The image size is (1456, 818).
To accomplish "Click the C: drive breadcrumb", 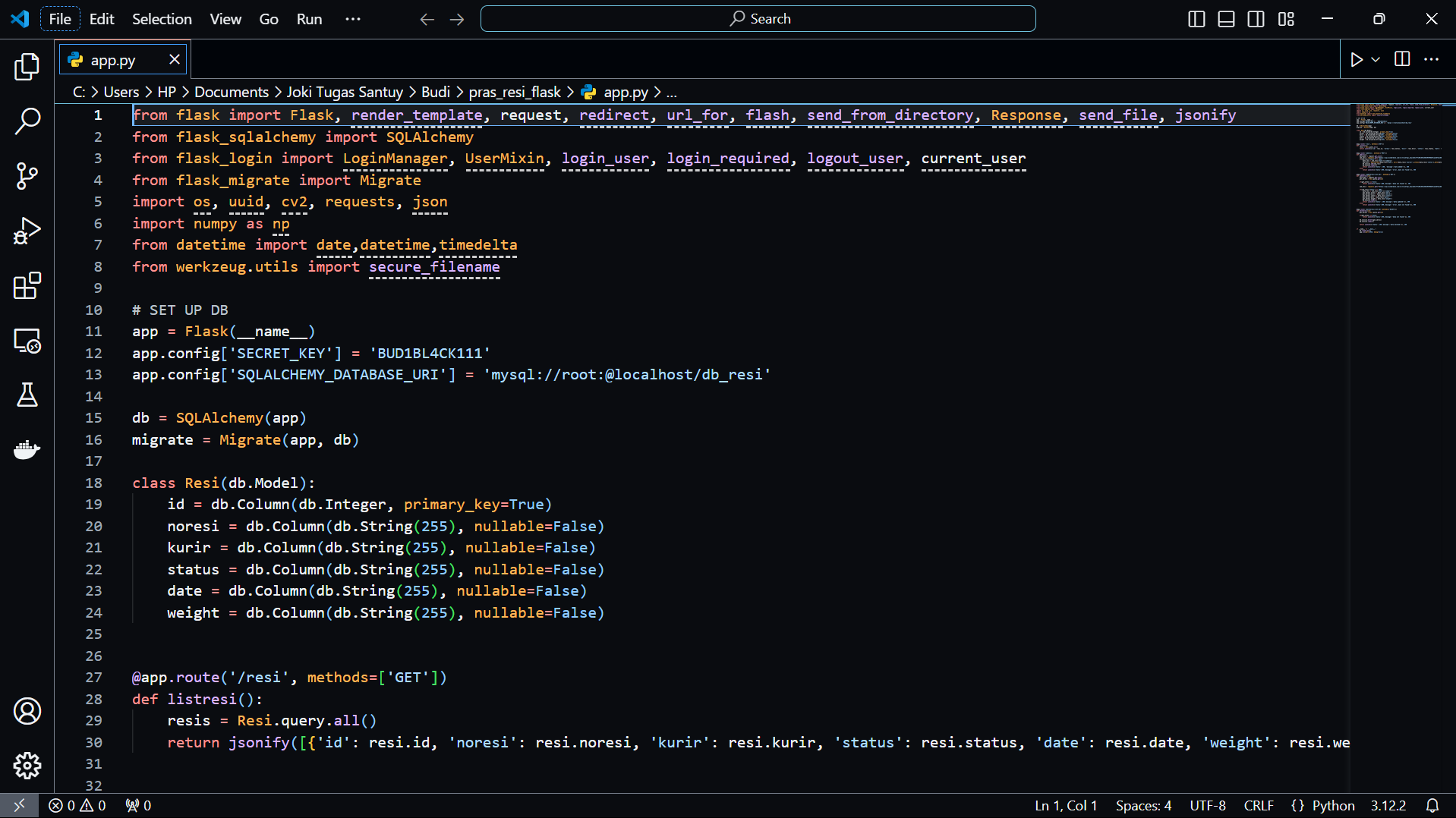I will point(79,92).
